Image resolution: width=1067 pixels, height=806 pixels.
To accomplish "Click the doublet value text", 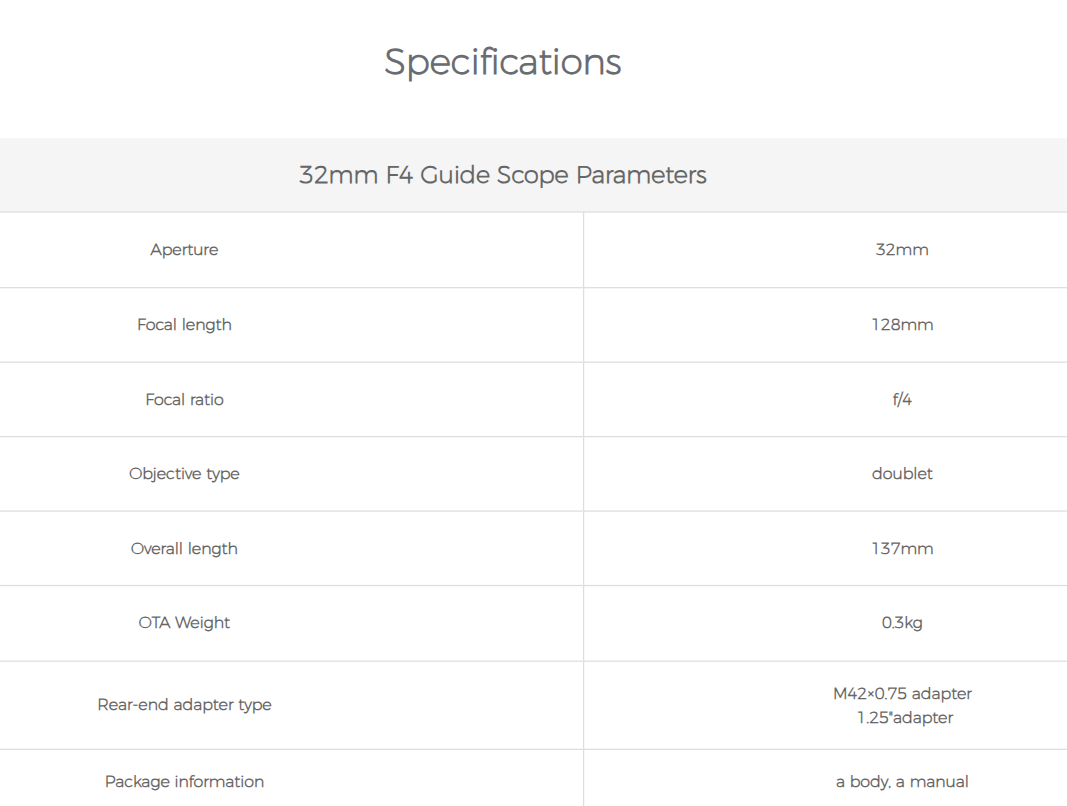I will [x=901, y=474].
